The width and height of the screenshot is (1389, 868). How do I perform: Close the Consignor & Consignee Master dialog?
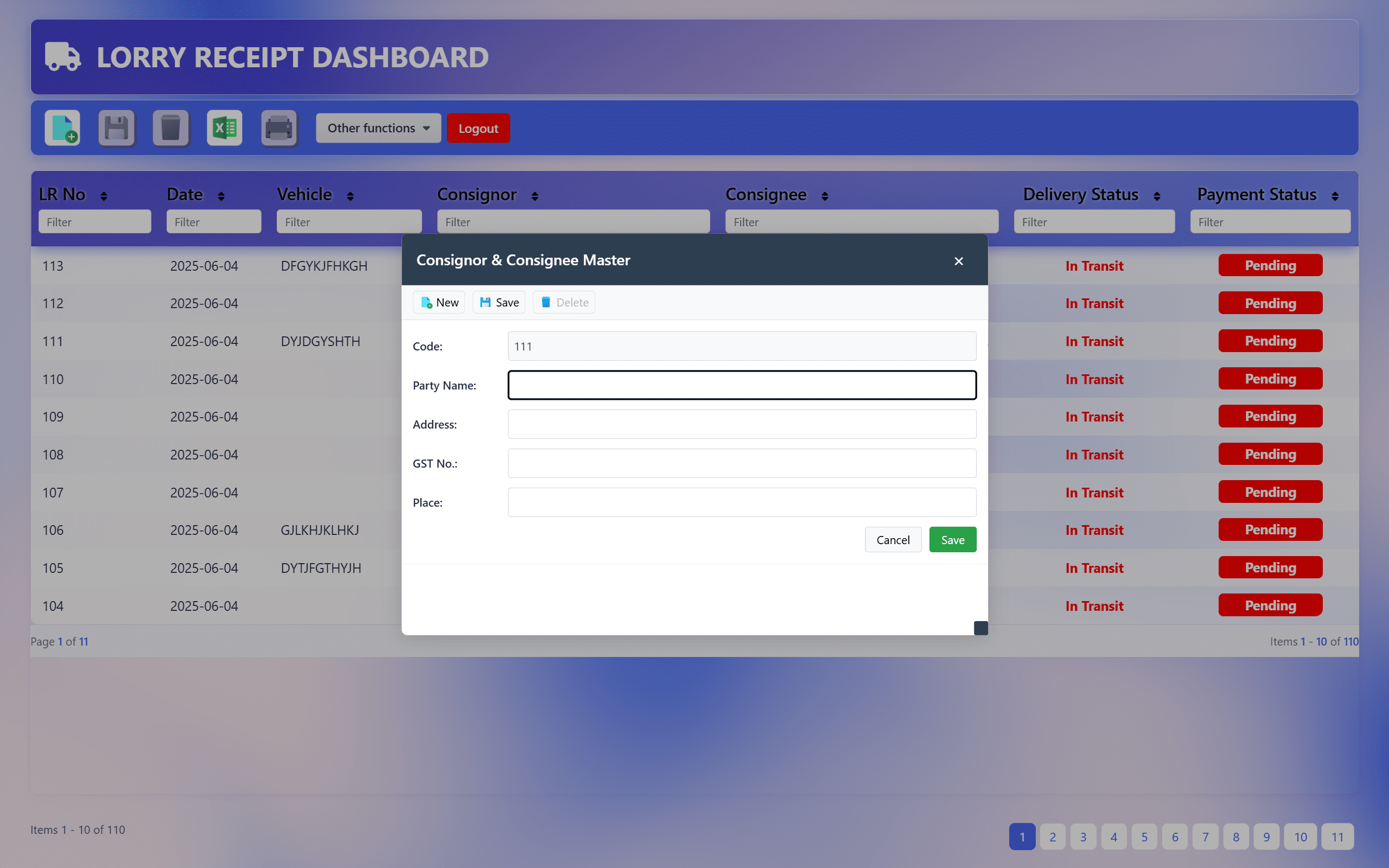(x=958, y=261)
